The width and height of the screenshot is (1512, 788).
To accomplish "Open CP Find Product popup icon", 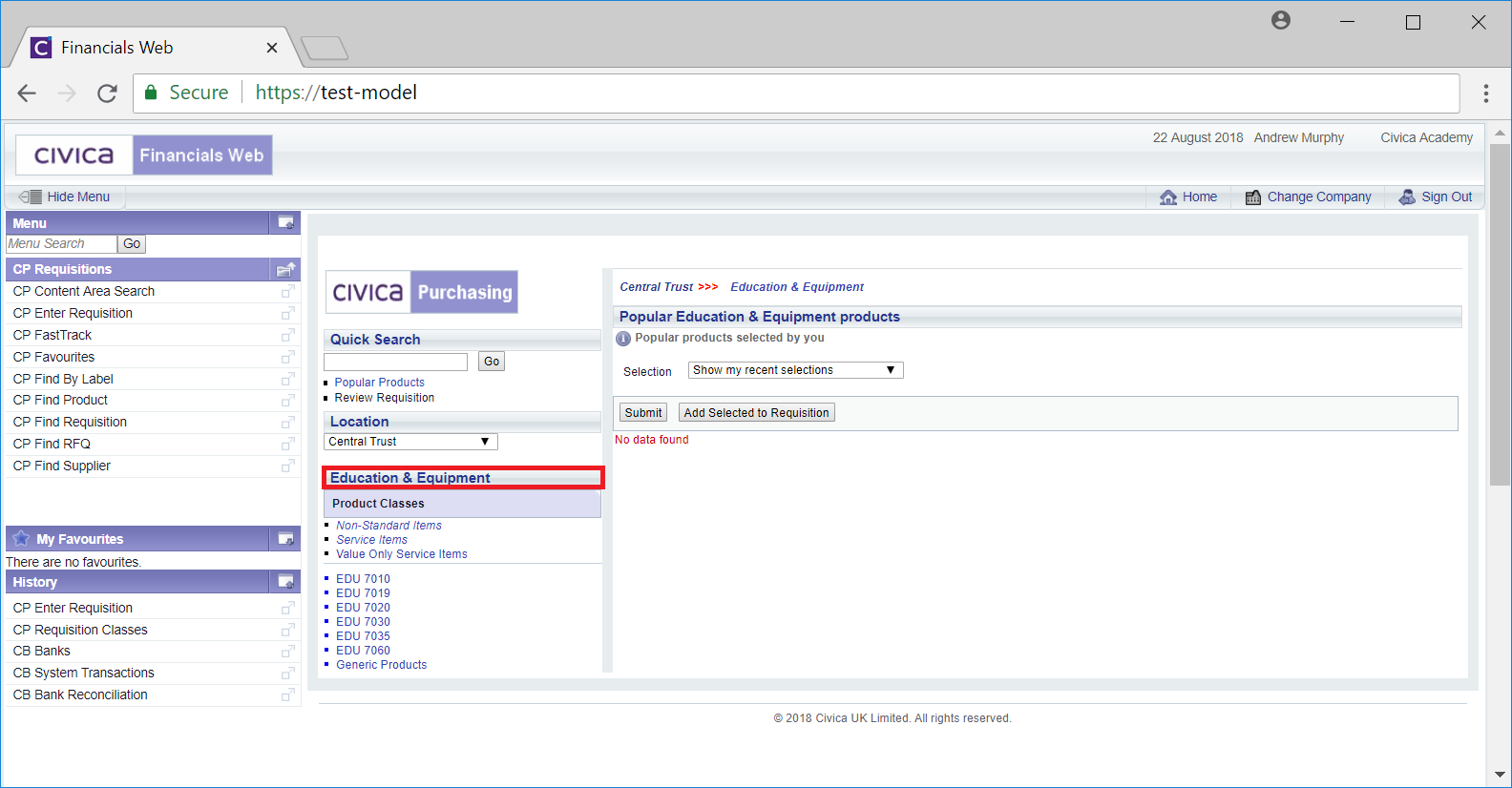I will point(287,400).
